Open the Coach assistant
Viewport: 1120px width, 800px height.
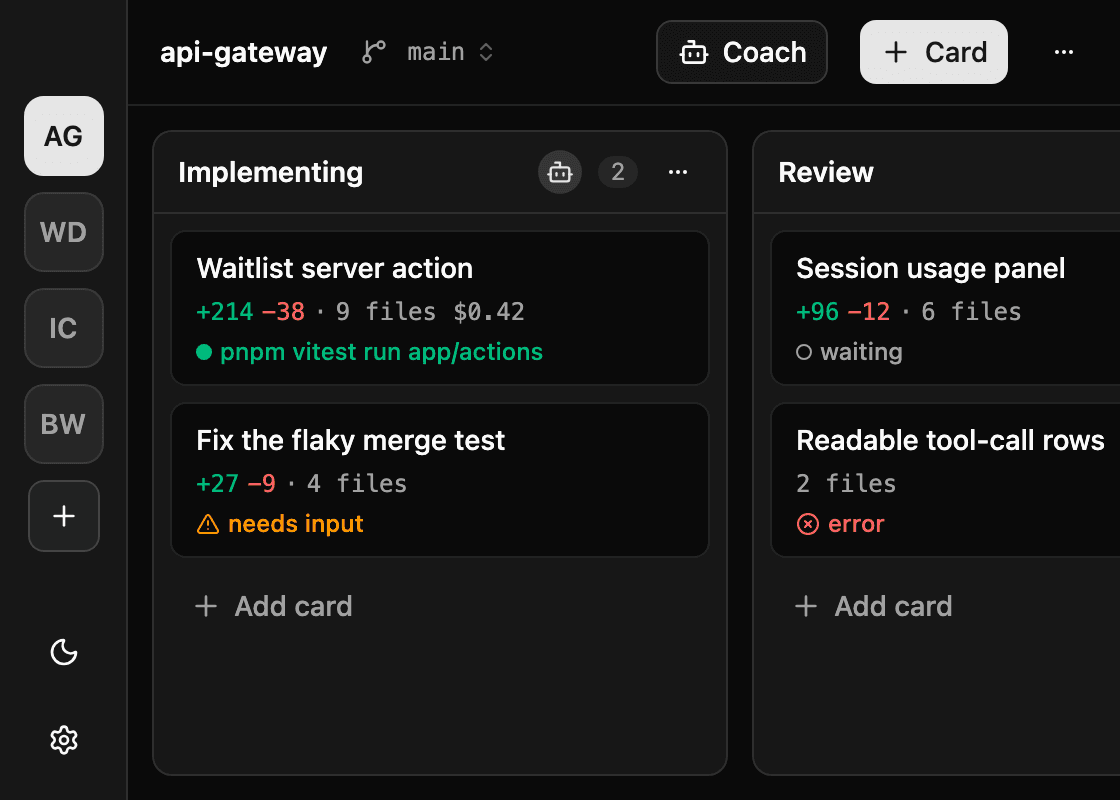pos(741,52)
